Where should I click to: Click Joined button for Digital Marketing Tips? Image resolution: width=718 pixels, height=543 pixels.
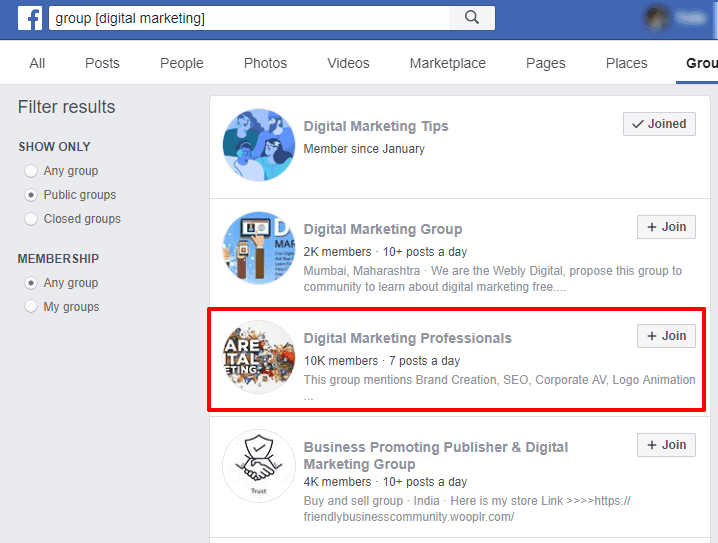(x=659, y=124)
